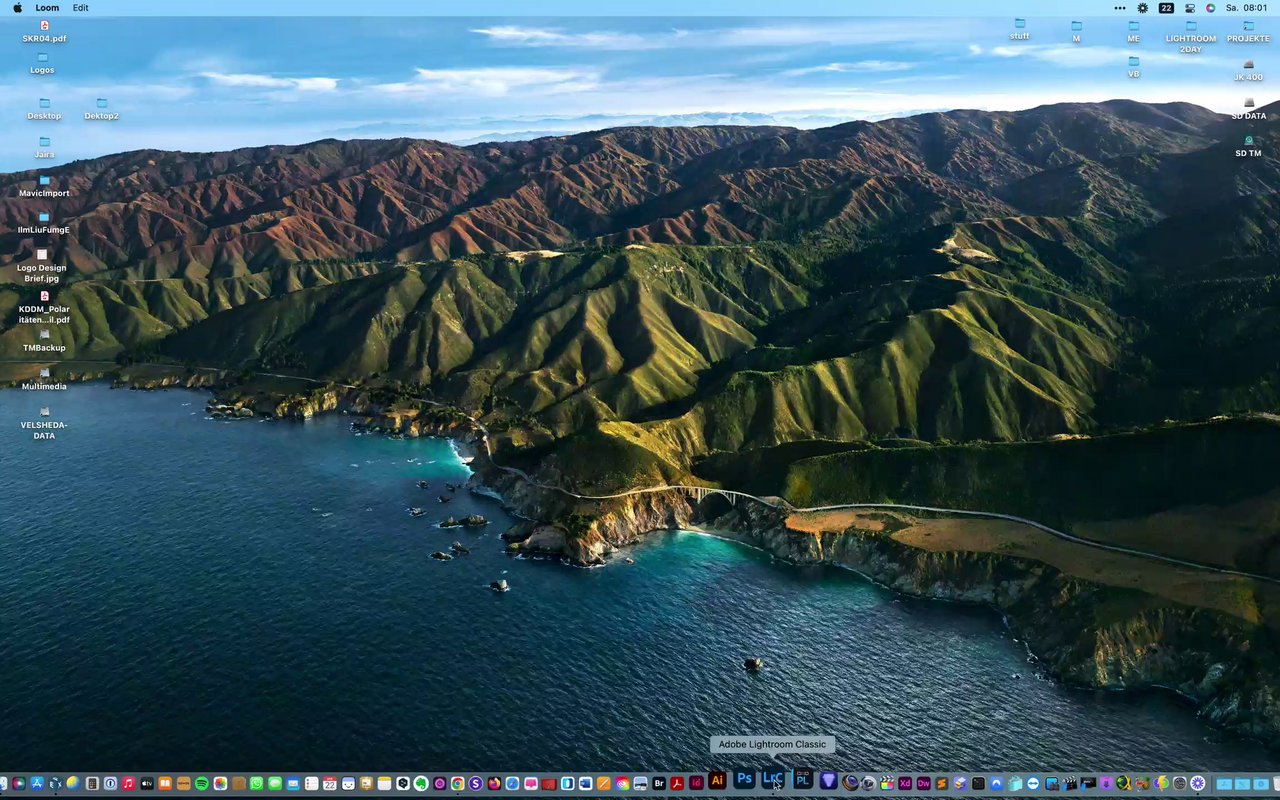The height and width of the screenshot is (800, 1280).
Task: Open the Edit menu
Action: click(x=80, y=7)
